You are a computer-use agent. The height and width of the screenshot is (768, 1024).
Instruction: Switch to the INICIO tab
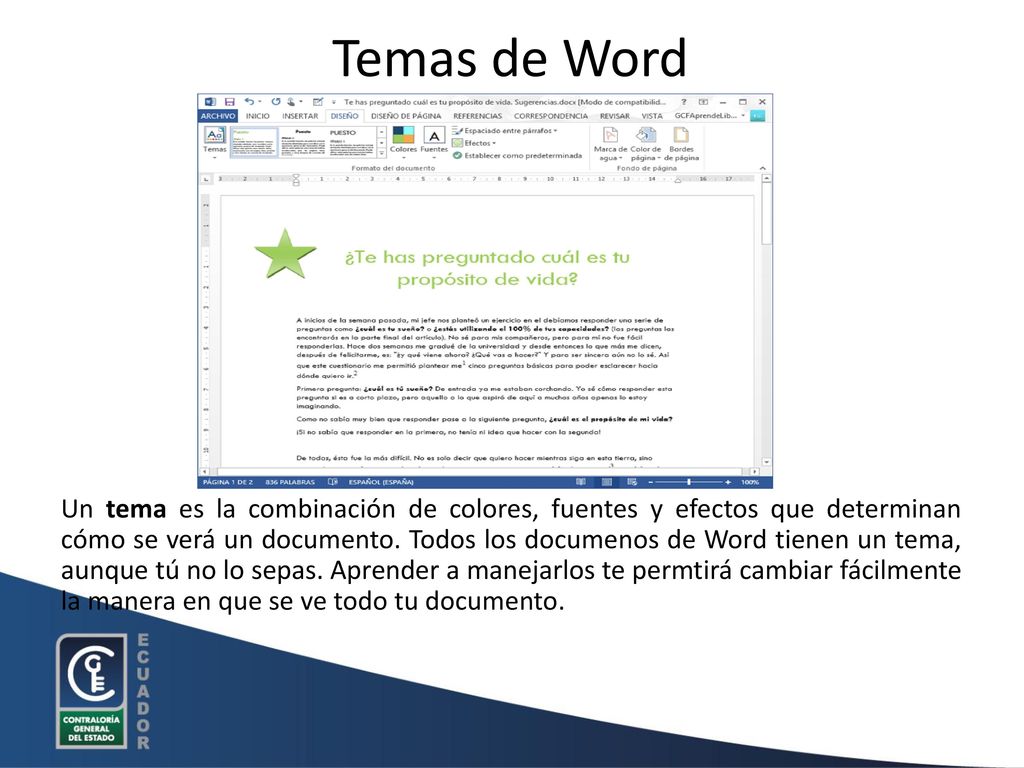point(257,116)
